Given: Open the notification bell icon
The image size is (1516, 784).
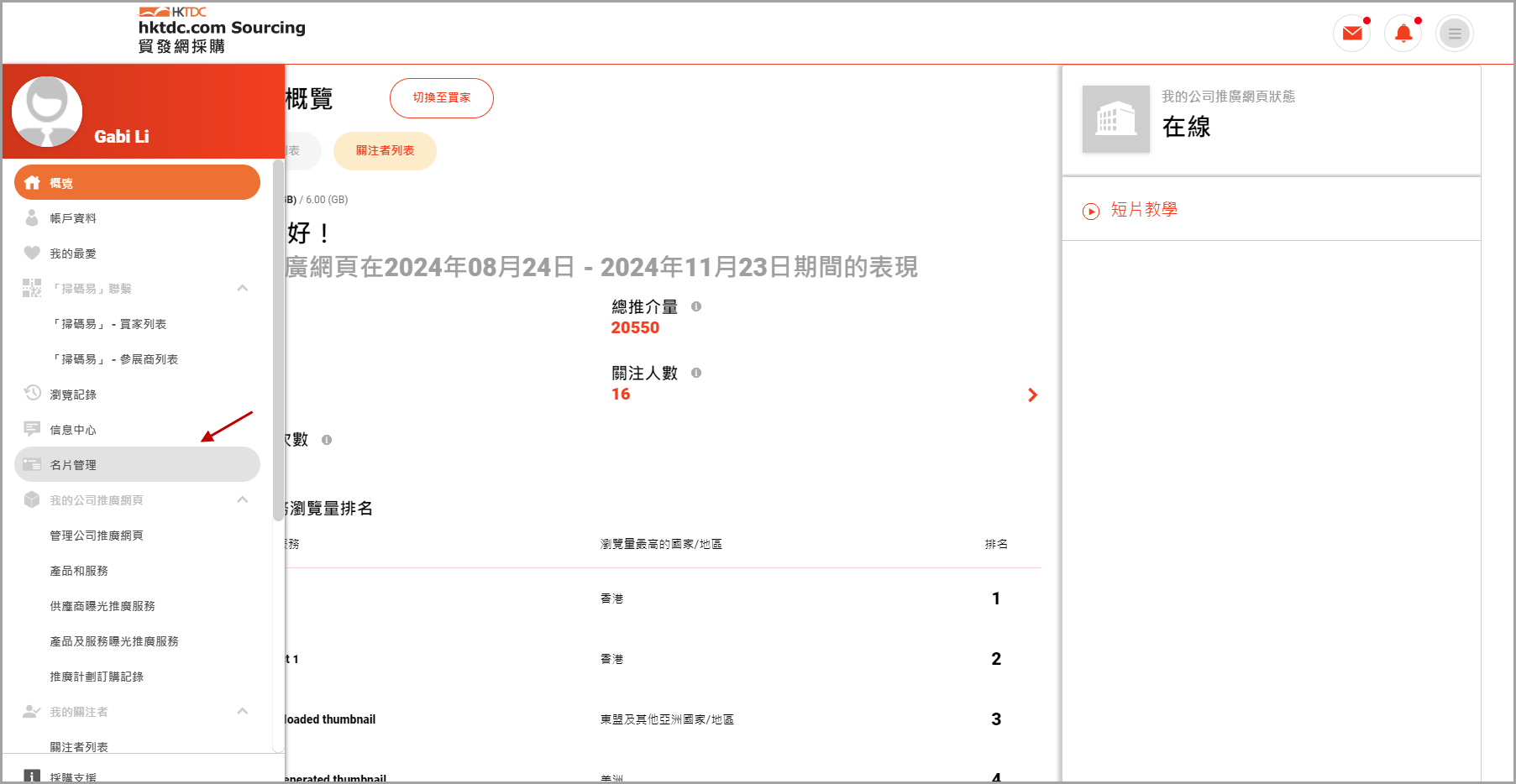Looking at the screenshot, I should (1403, 34).
